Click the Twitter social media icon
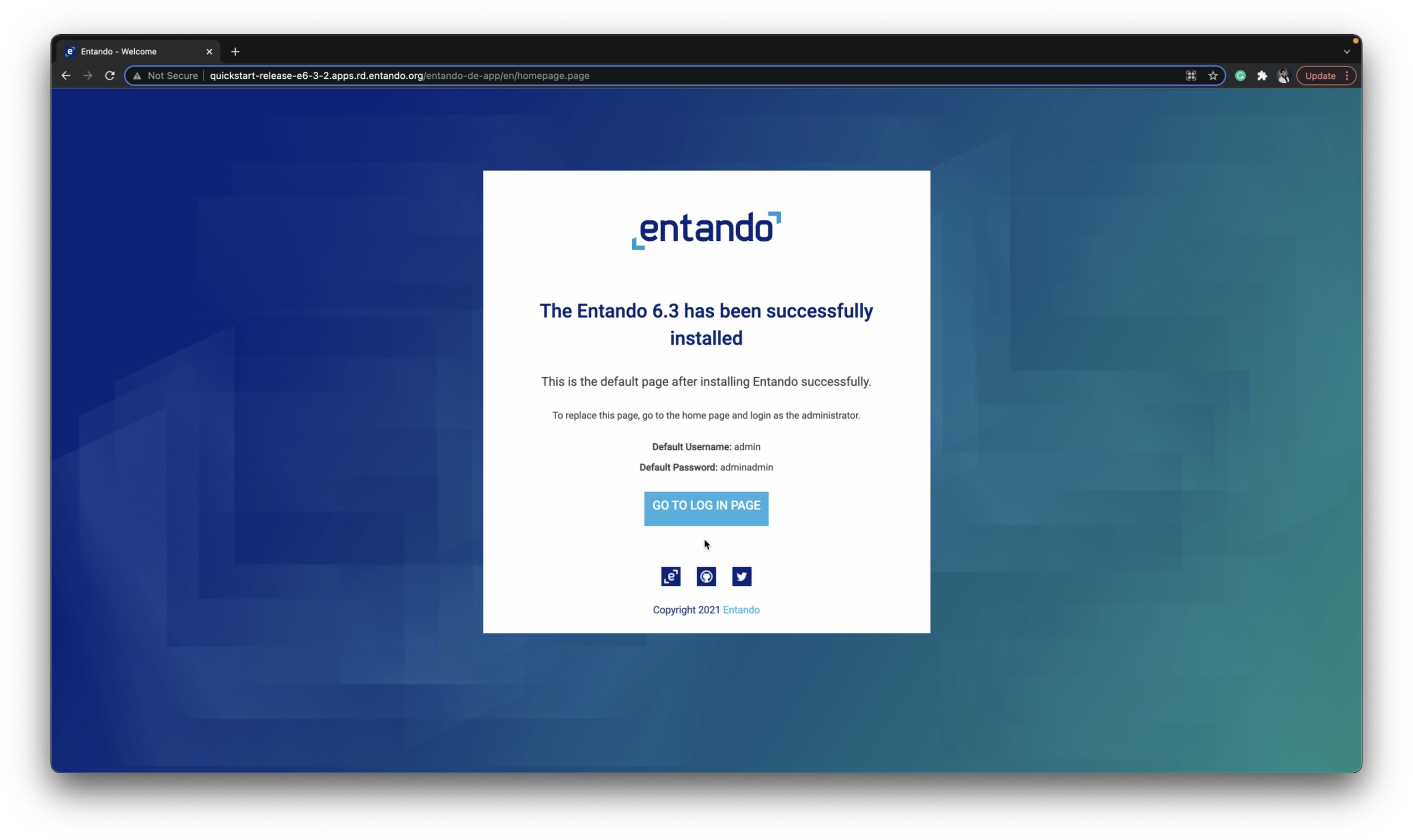The image size is (1413, 840). [x=742, y=576]
